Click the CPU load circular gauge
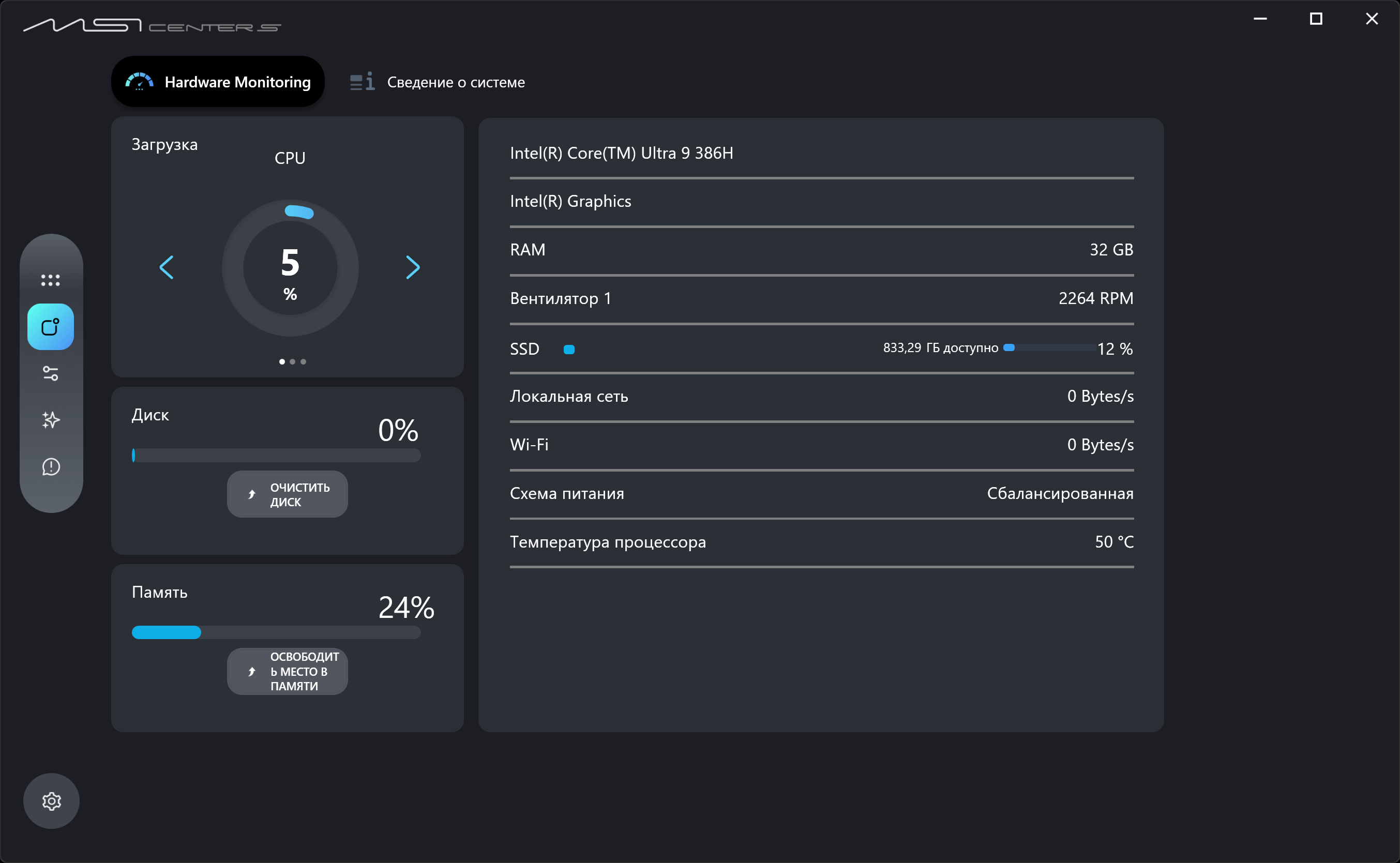Viewport: 1400px width, 863px height. 290,268
